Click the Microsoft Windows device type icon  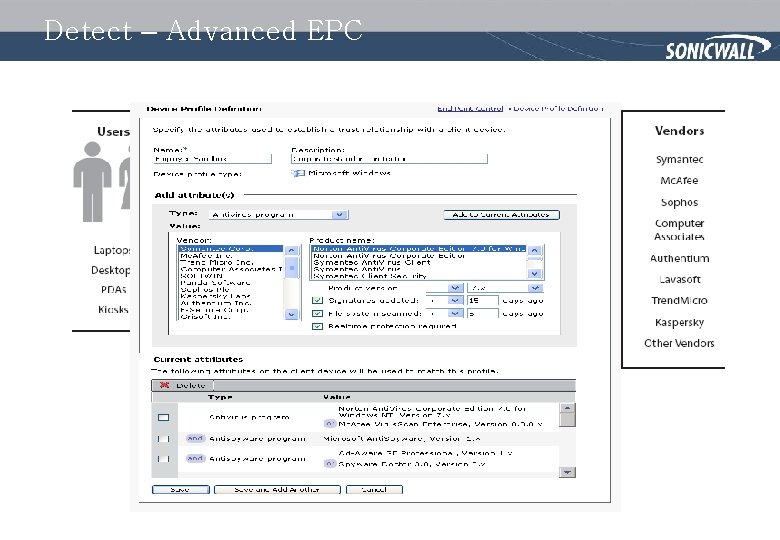pos(298,173)
